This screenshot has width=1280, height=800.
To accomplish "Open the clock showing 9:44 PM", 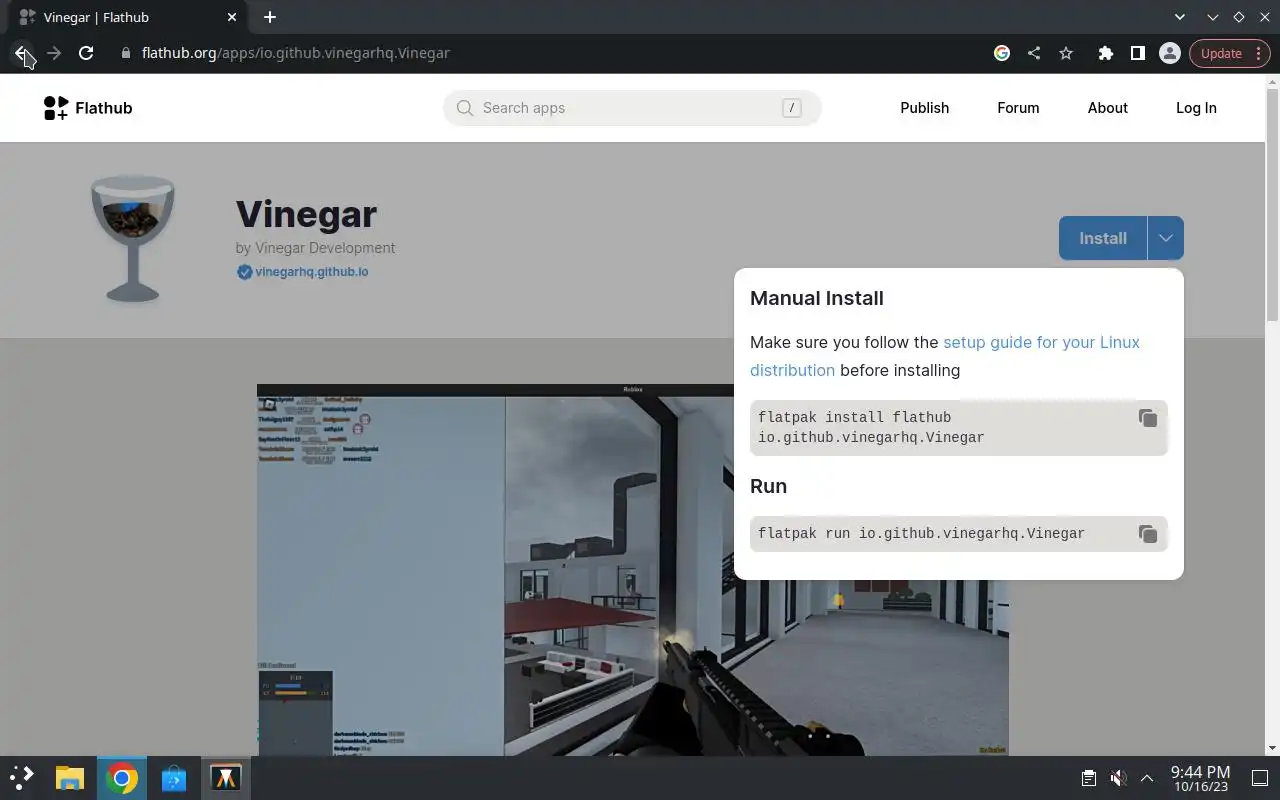I will [1200, 778].
